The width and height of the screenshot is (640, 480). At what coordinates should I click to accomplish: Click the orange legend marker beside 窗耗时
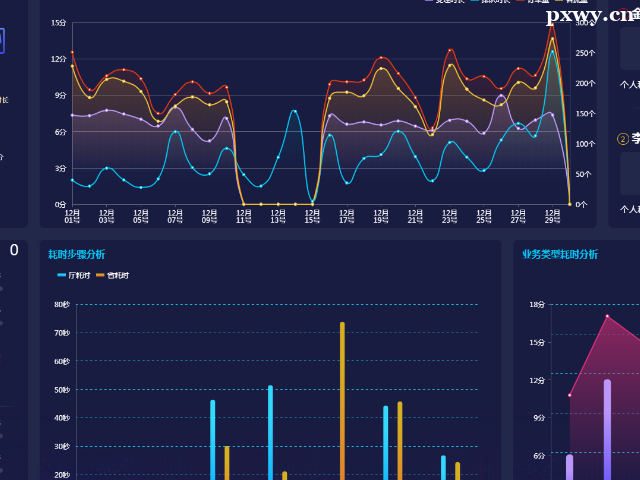pyautogui.click(x=100, y=275)
